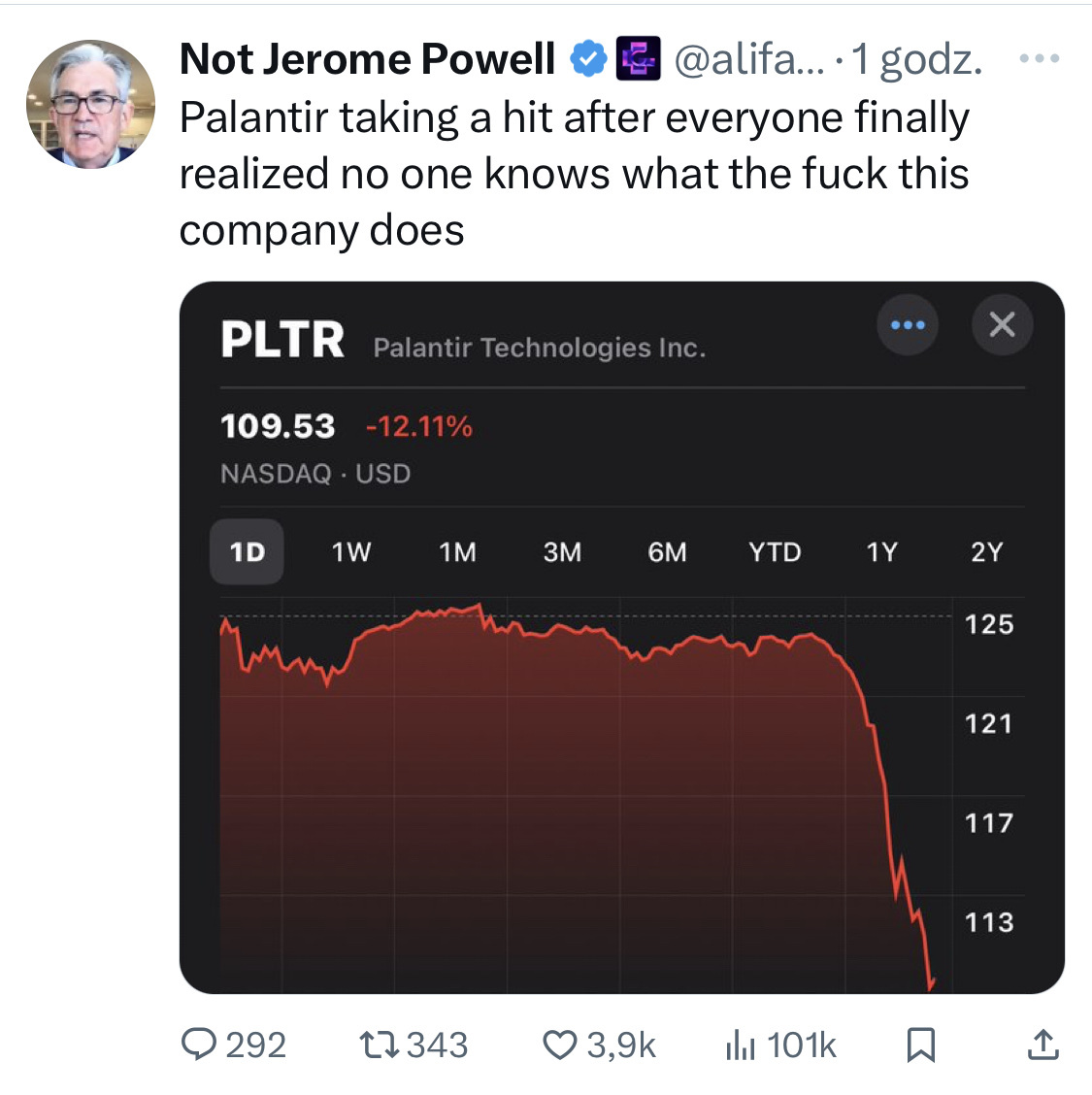
Task: Open the Not Jerome Powell display name
Action: (x=367, y=59)
